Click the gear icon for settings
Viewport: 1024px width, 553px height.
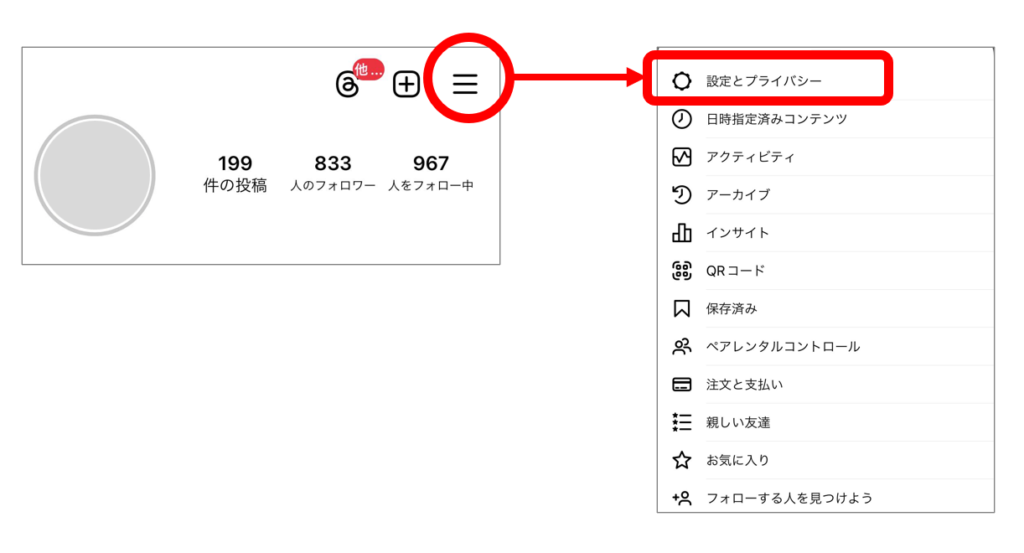(x=681, y=81)
